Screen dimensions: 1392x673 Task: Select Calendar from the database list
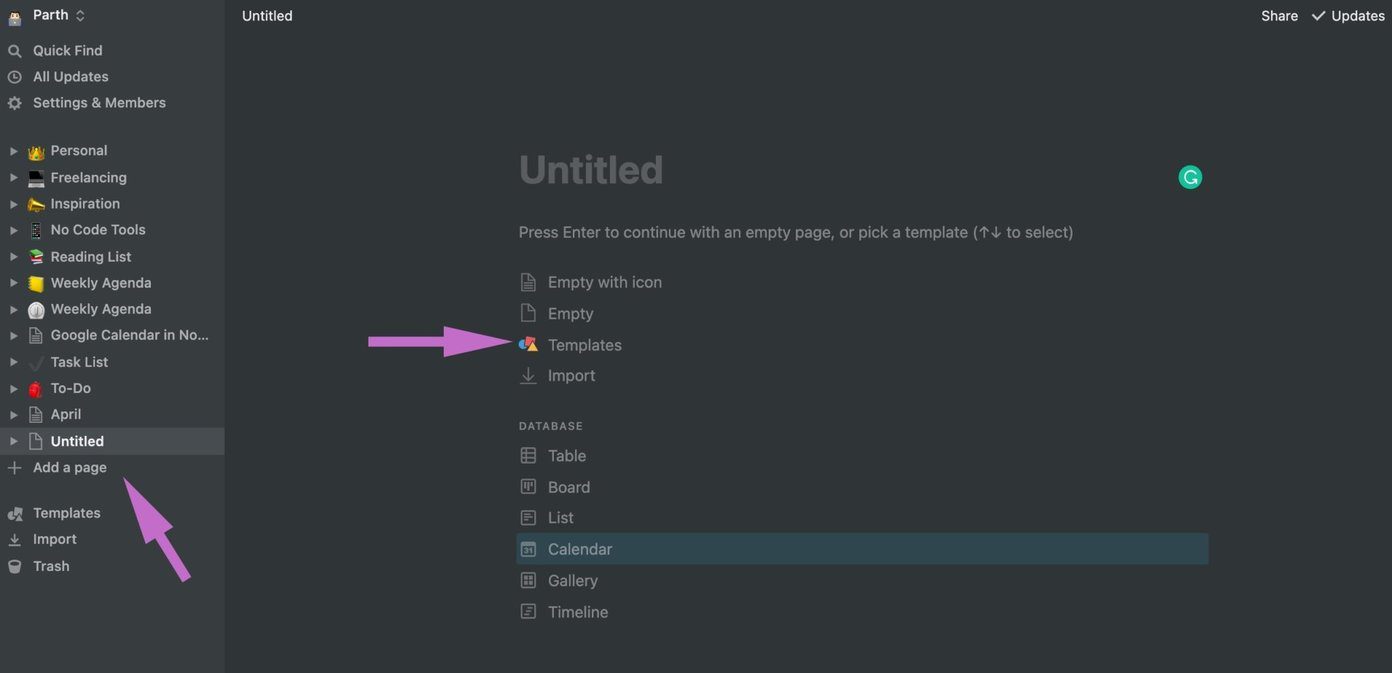click(x=862, y=549)
